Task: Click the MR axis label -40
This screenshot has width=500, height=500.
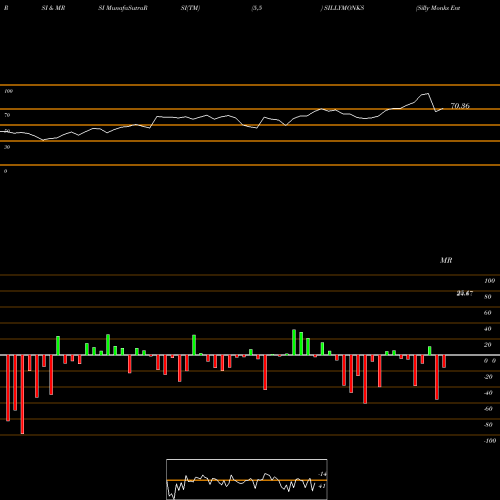Action: click(488, 393)
